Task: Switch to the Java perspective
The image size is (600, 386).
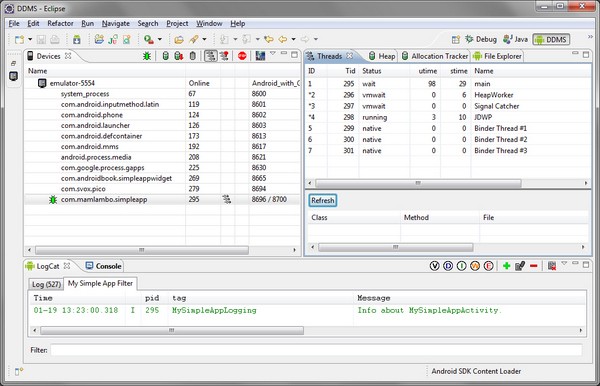Action: (x=515, y=39)
